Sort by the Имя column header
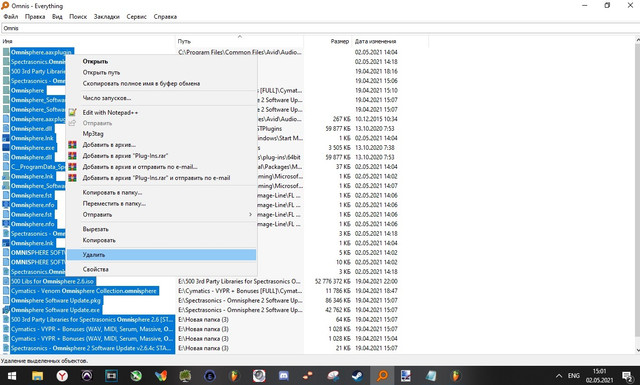This screenshot has width=640, height=385. [x=88, y=41]
